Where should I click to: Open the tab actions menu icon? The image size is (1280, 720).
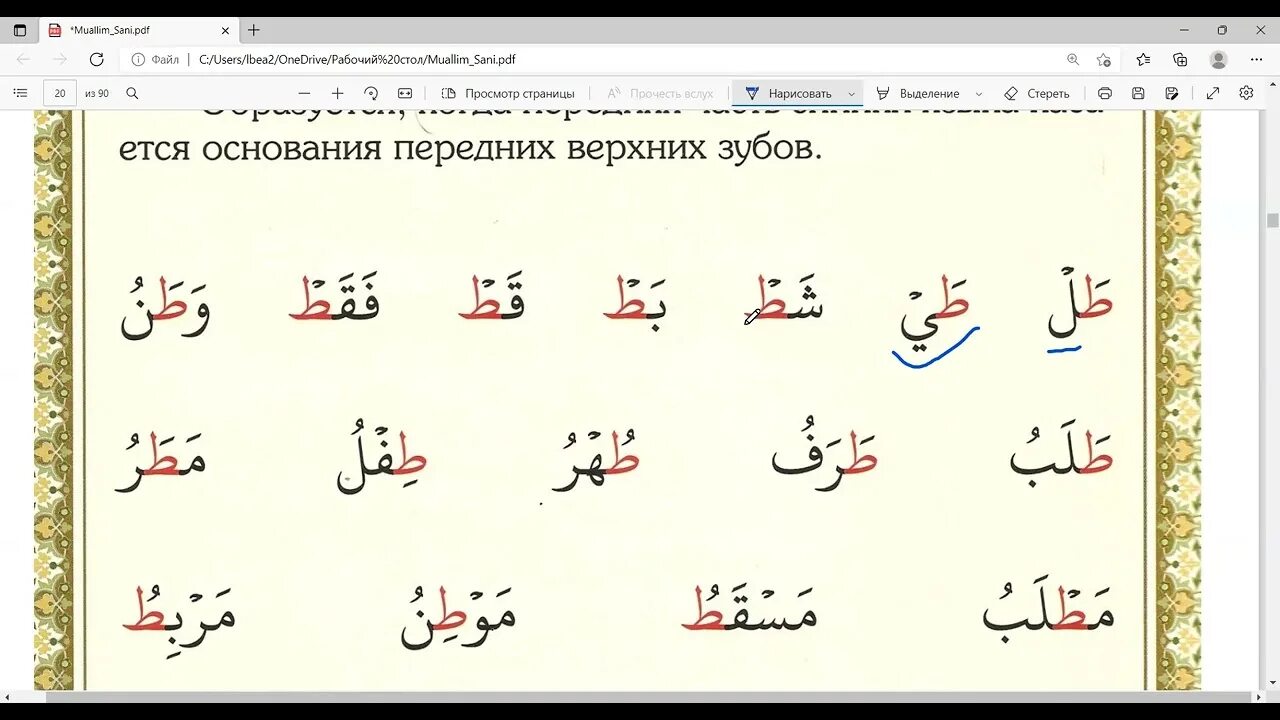coord(19,31)
